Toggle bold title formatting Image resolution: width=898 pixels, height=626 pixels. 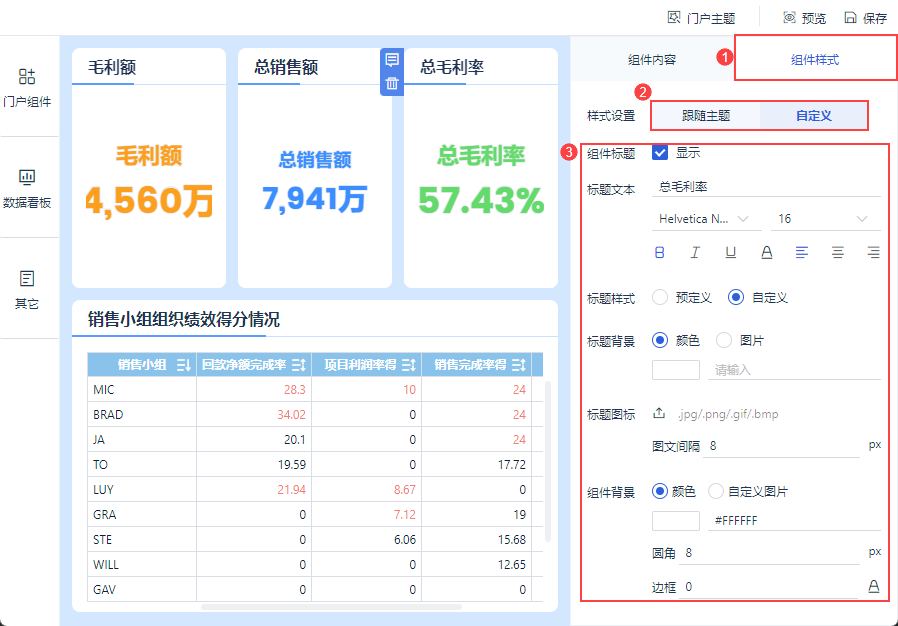659,253
